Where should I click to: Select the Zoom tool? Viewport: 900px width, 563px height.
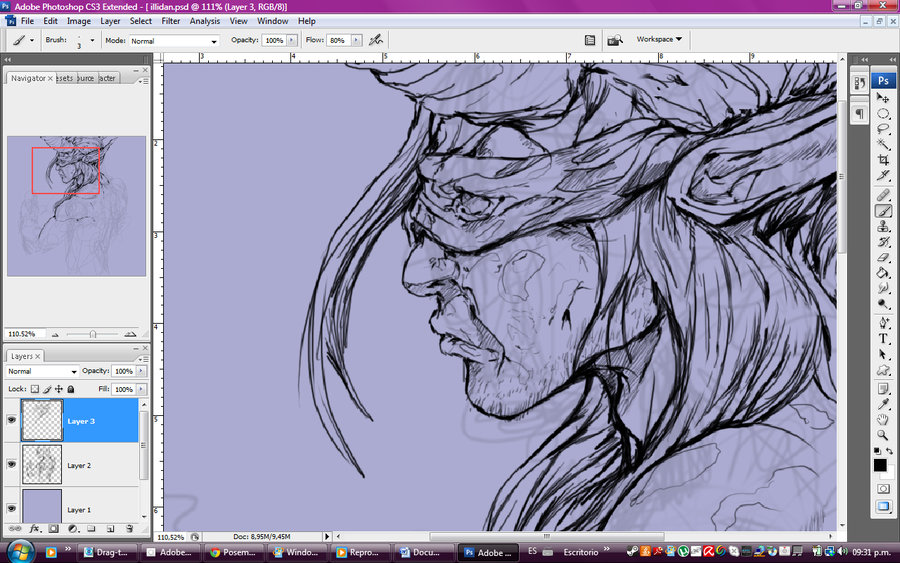pos(883,436)
